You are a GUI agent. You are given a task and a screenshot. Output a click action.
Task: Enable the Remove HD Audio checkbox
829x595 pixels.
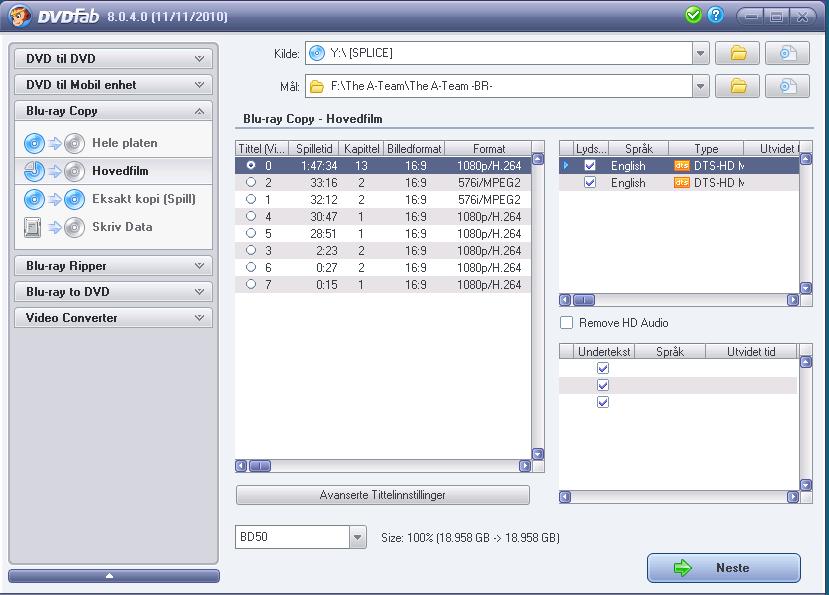coord(566,323)
